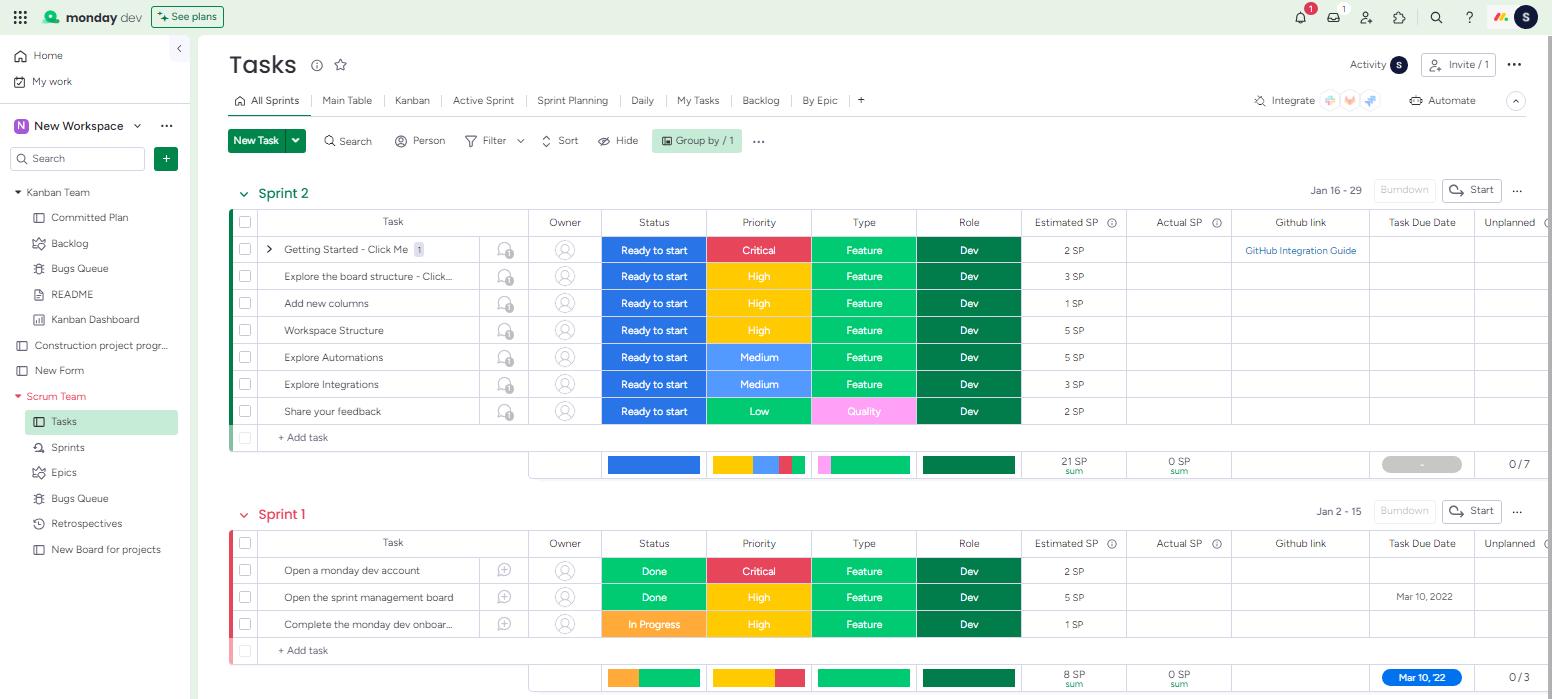Click the Critical priority cell for Getting Started
Viewport: 1552px width, 699px height.
click(758, 250)
